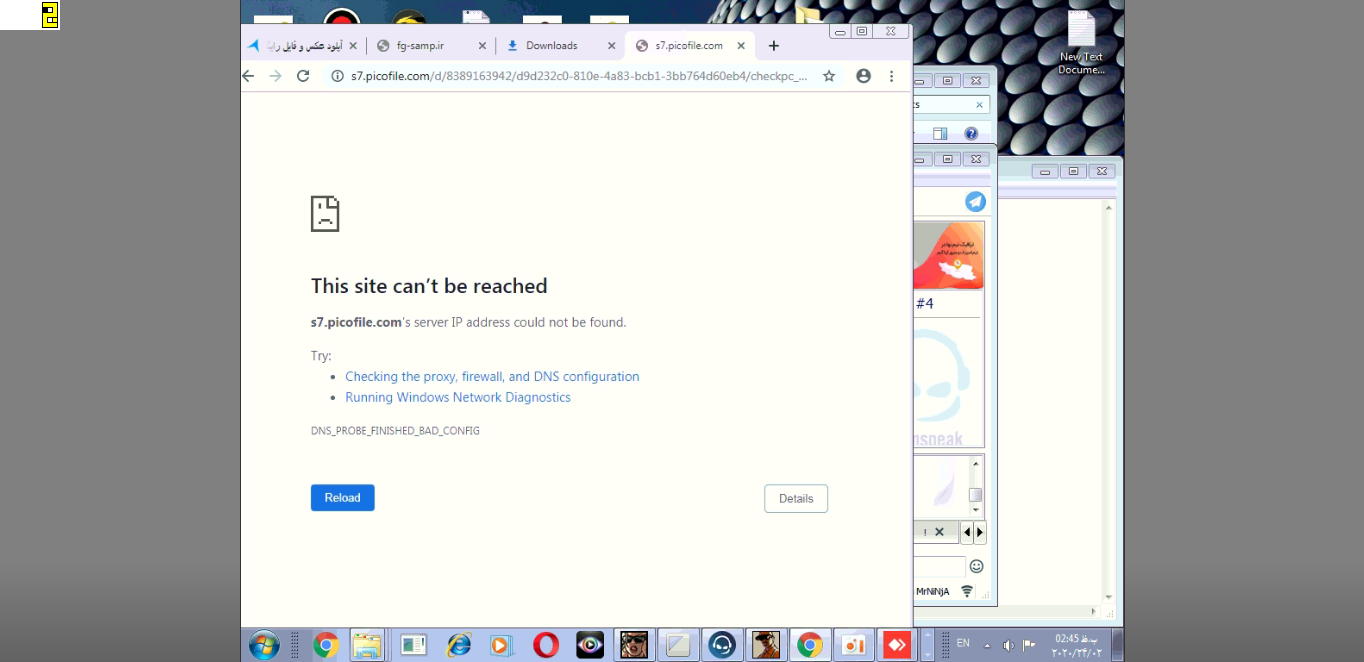
Task: Click the DNS_PROBE_FINISHED_BAD_CONFIG error code
Action: tap(395, 431)
